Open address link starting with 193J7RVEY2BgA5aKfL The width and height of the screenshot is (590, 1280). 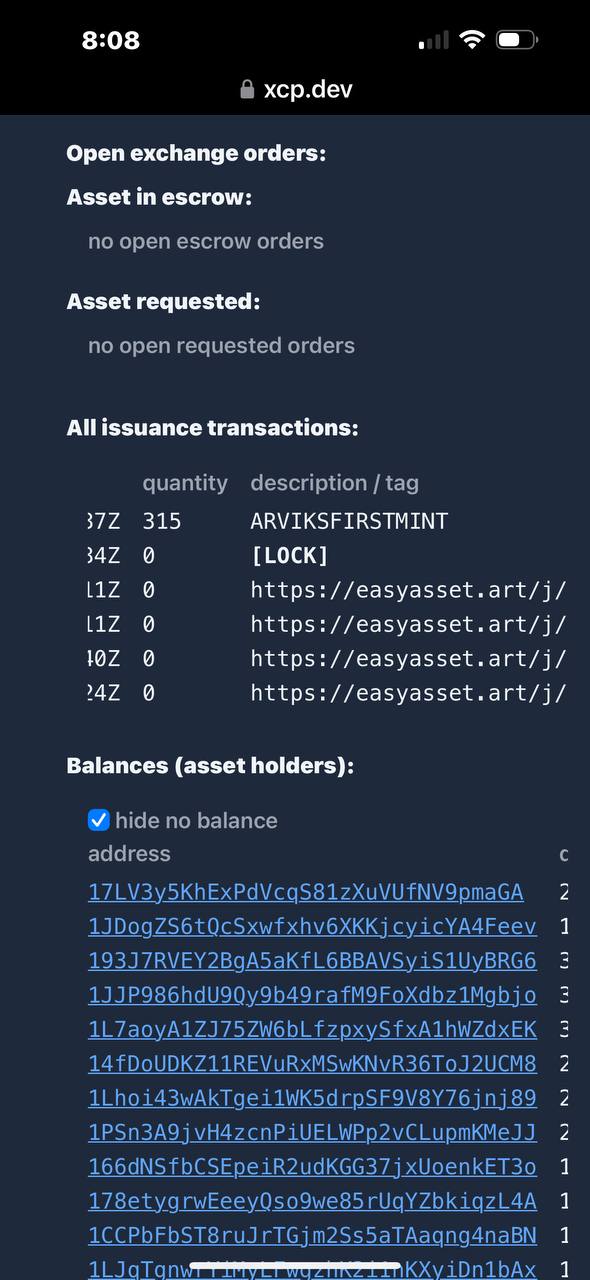click(x=312, y=961)
